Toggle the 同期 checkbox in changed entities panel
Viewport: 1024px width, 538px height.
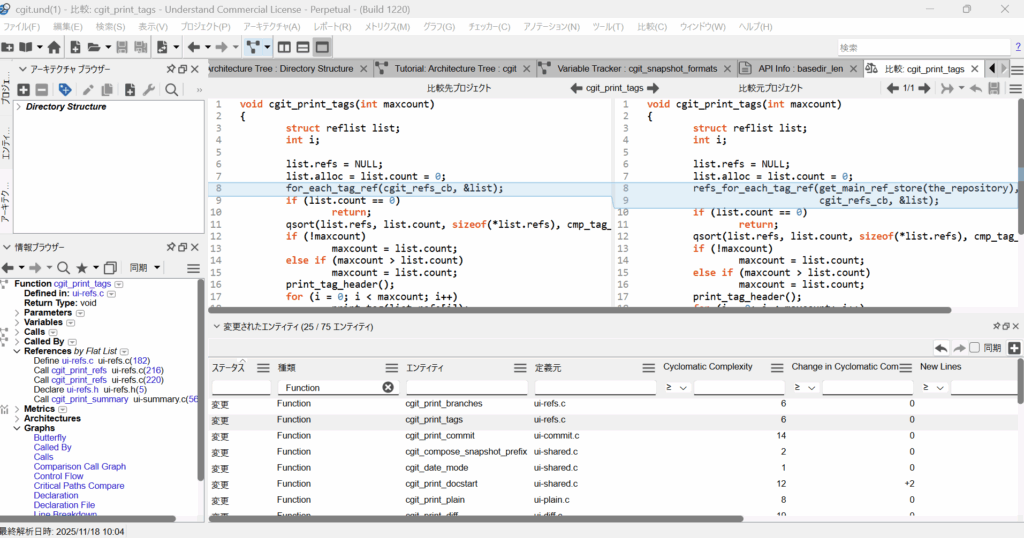[974, 347]
